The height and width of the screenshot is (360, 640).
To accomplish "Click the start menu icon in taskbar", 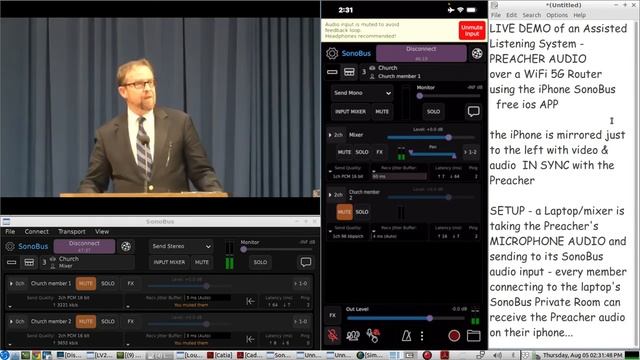I will pyautogui.click(x=4, y=355).
